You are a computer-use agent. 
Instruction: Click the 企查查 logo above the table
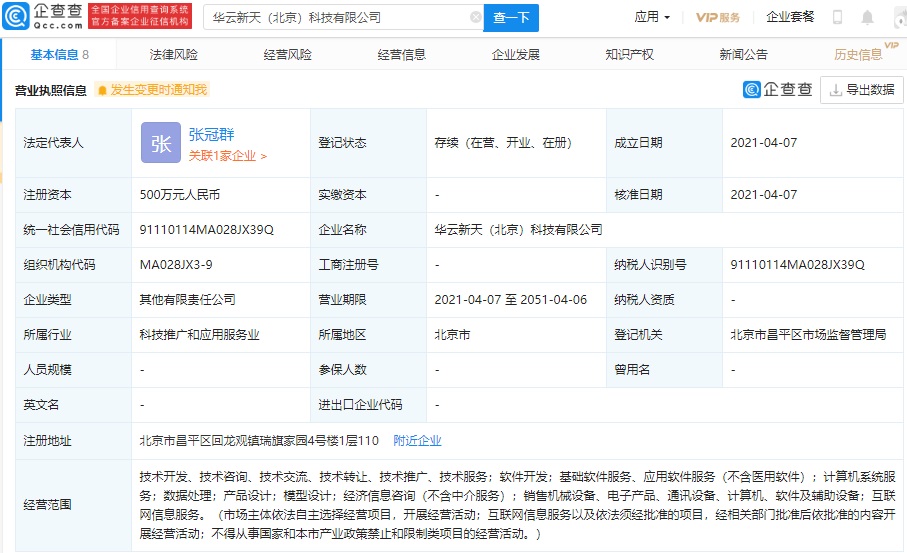click(777, 90)
